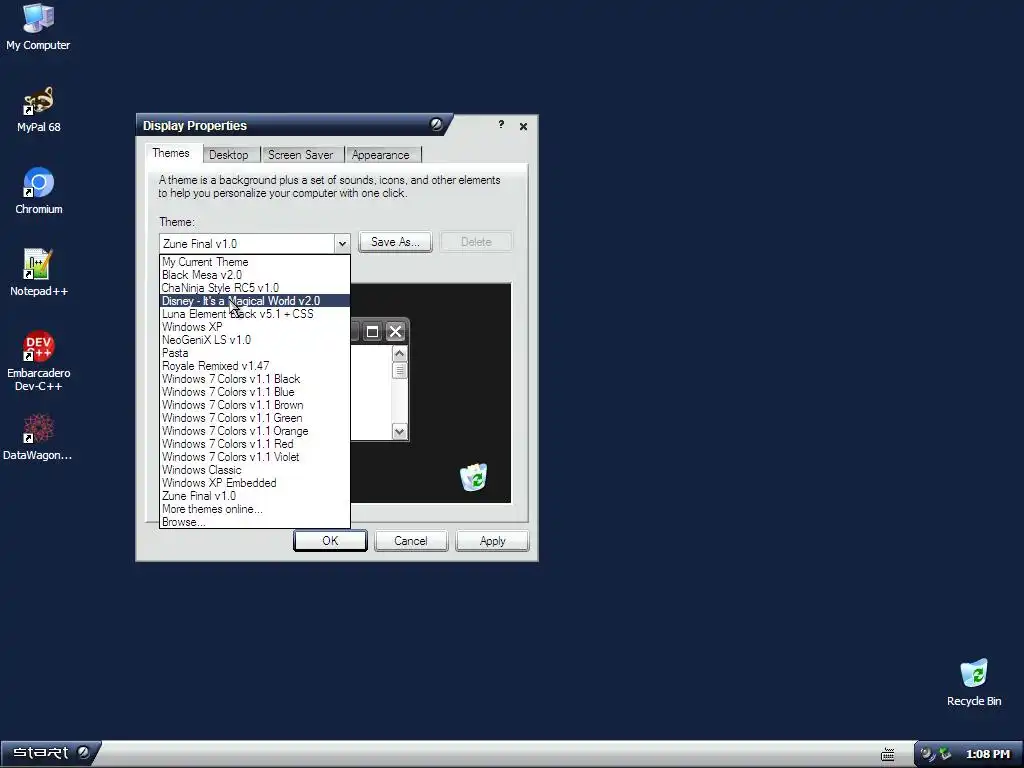
Task: Choose the Pasta theme
Action: tap(255, 353)
